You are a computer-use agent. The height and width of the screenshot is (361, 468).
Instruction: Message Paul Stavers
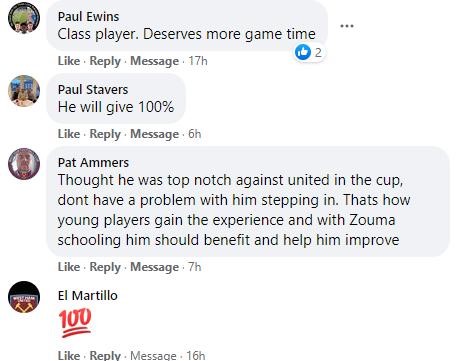tap(154, 134)
